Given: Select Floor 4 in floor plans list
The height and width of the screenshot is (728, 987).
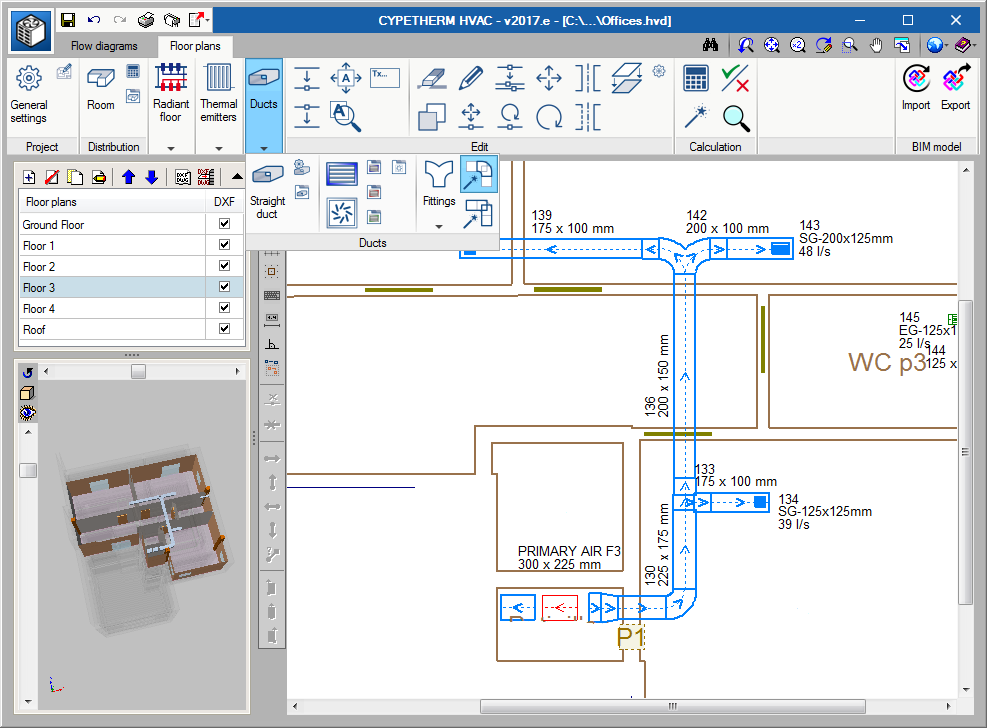Looking at the screenshot, I should tap(40, 309).
